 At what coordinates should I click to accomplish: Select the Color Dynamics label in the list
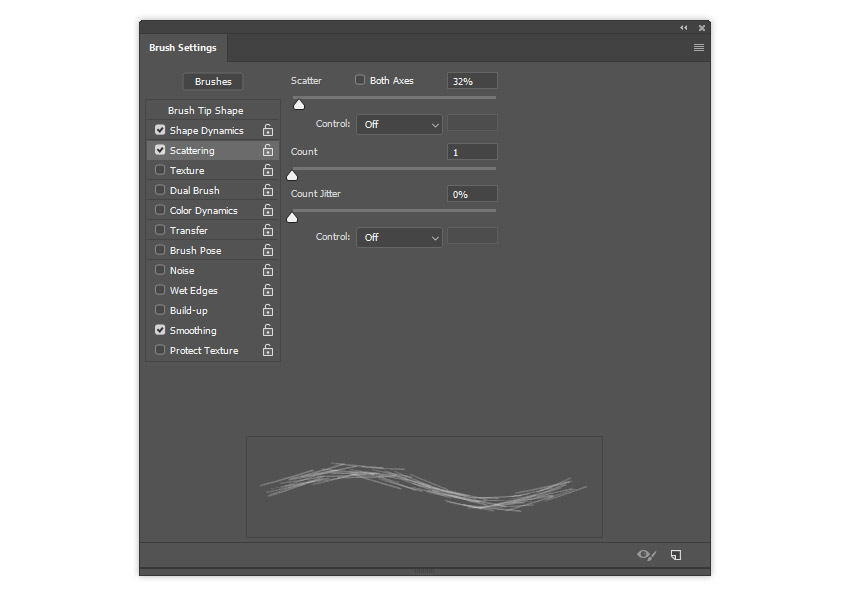click(204, 210)
